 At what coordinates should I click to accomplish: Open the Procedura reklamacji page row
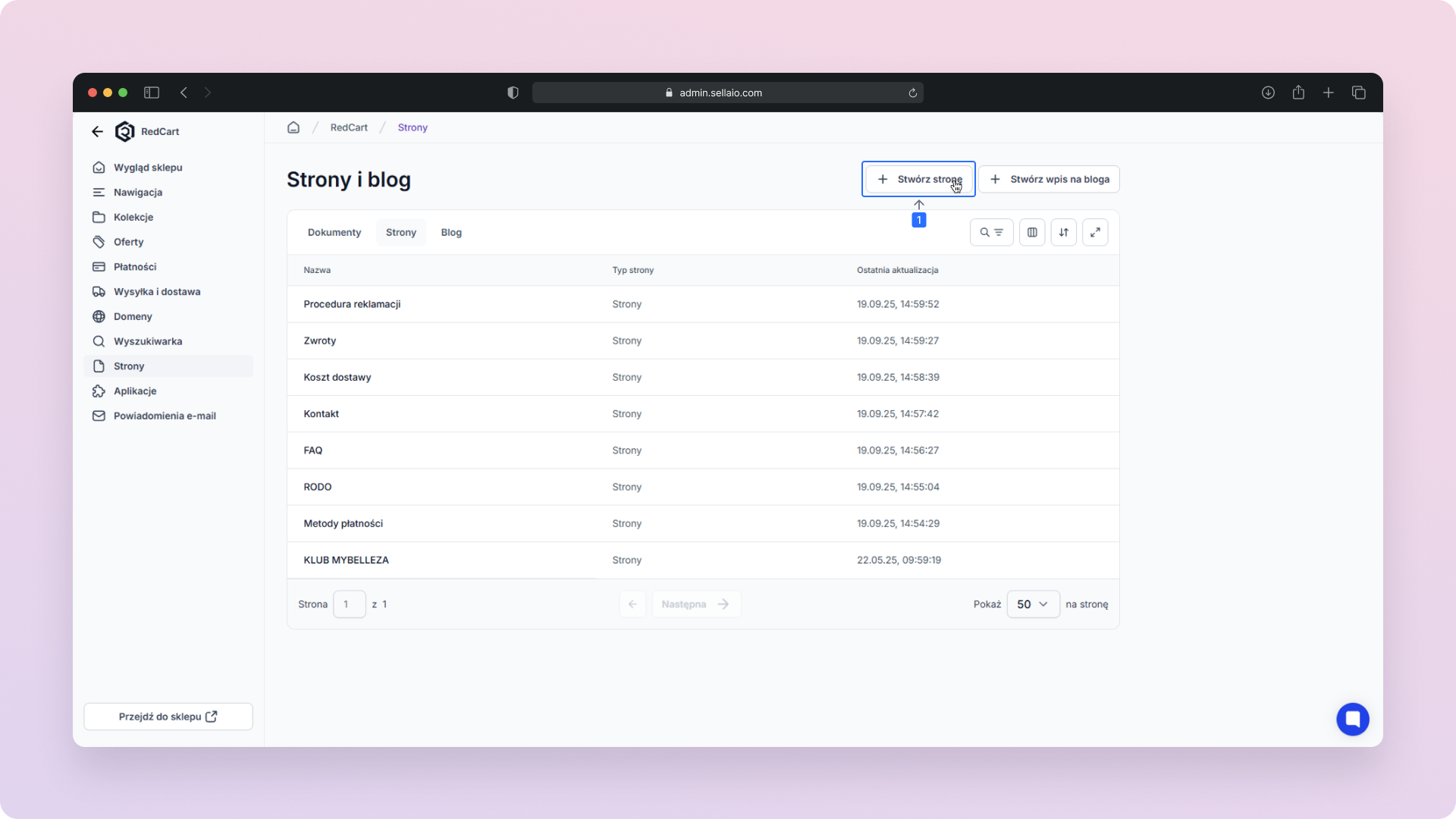coord(352,304)
